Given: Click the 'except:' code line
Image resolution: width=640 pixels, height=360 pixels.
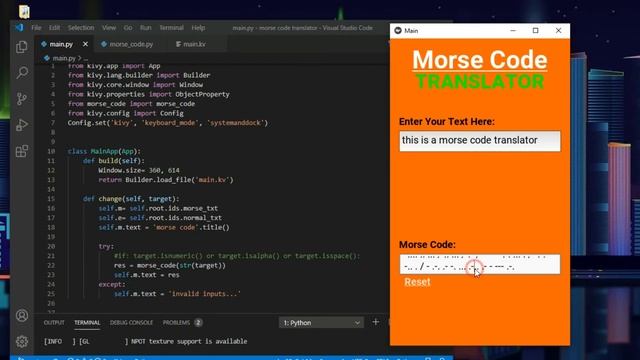Looking at the screenshot, I should [x=112, y=284].
